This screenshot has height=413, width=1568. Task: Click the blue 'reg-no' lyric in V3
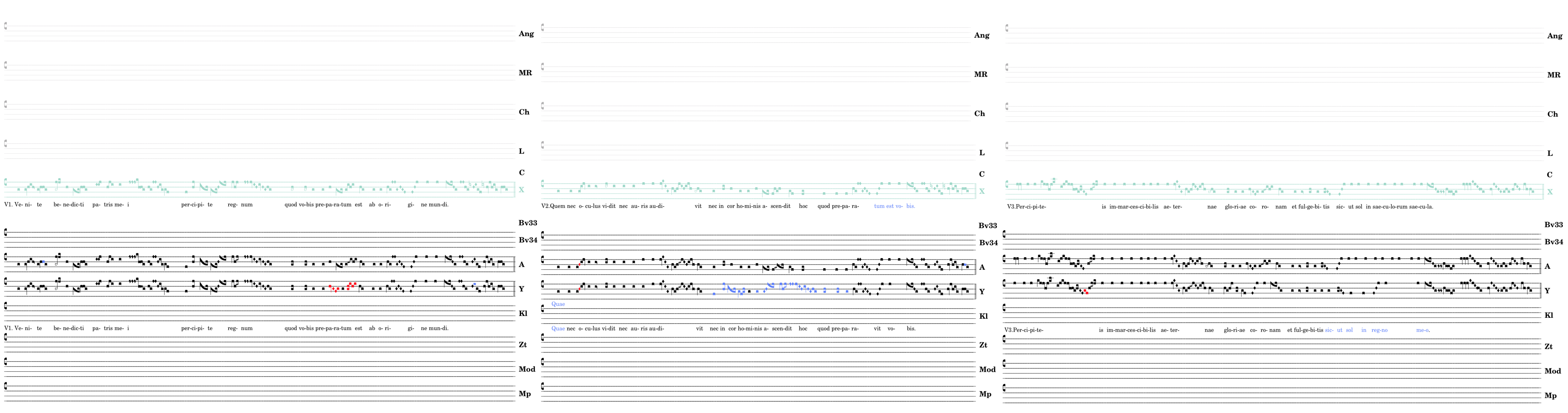coord(1379,330)
